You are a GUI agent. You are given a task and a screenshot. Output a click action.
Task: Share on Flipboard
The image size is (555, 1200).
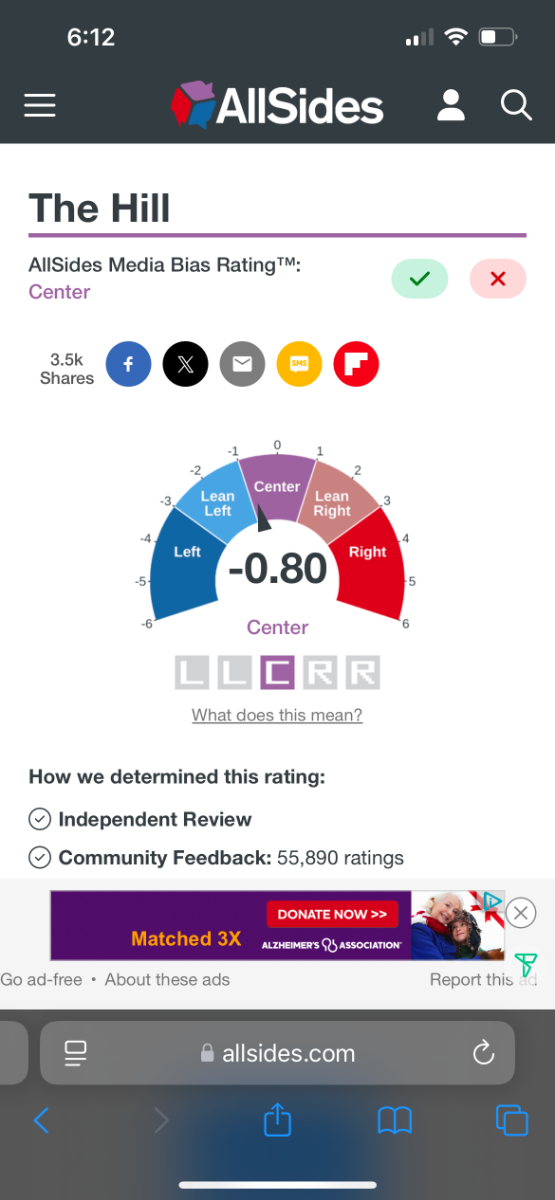[356, 364]
